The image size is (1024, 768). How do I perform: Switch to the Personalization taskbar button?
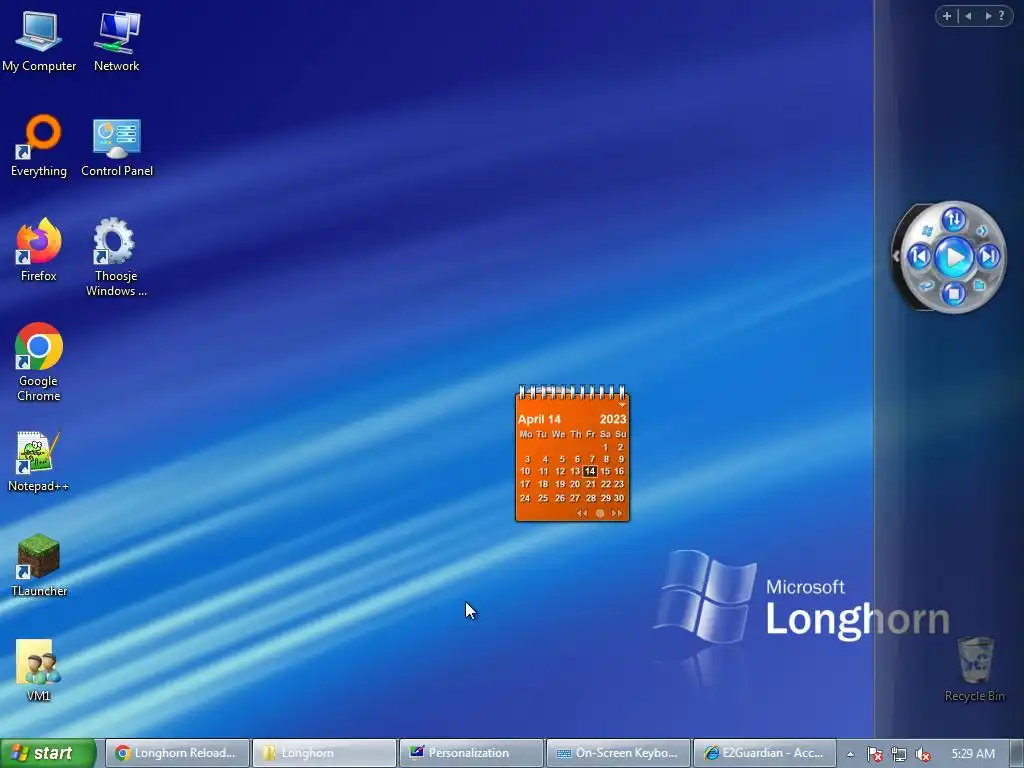pos(472,753)
